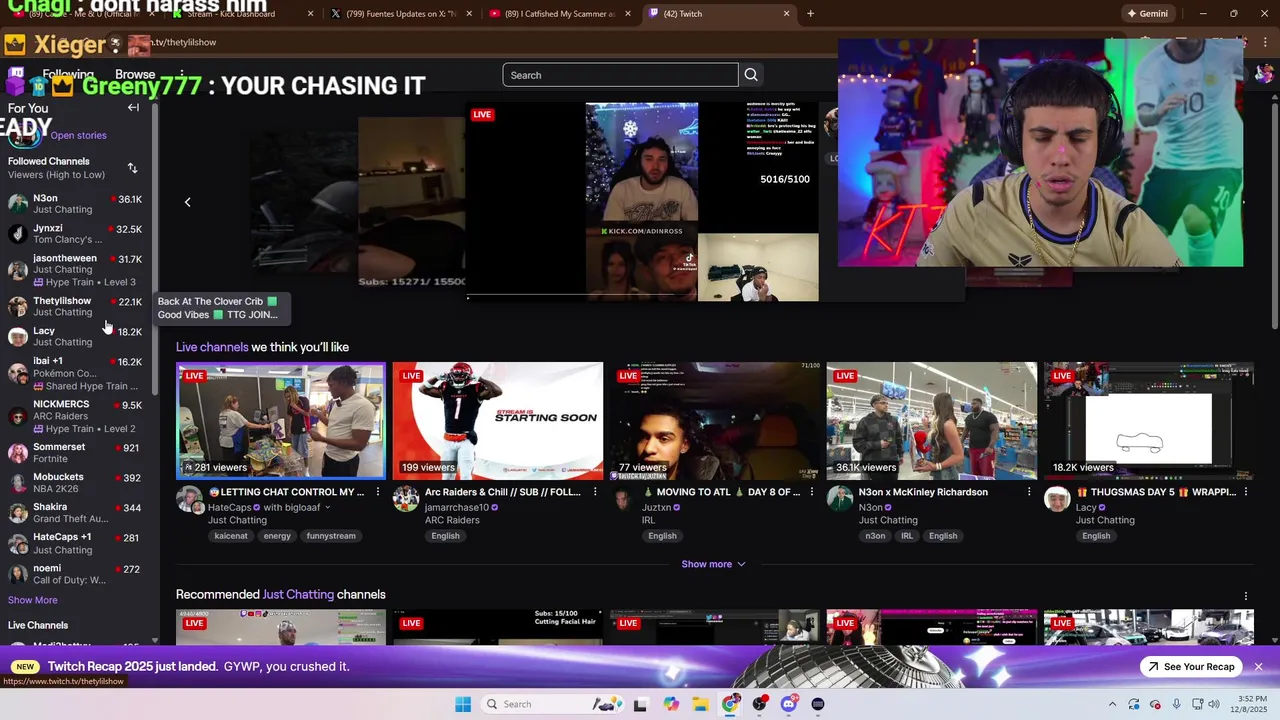
Task: Click into the Twitch search field
Action: [620, 75]
